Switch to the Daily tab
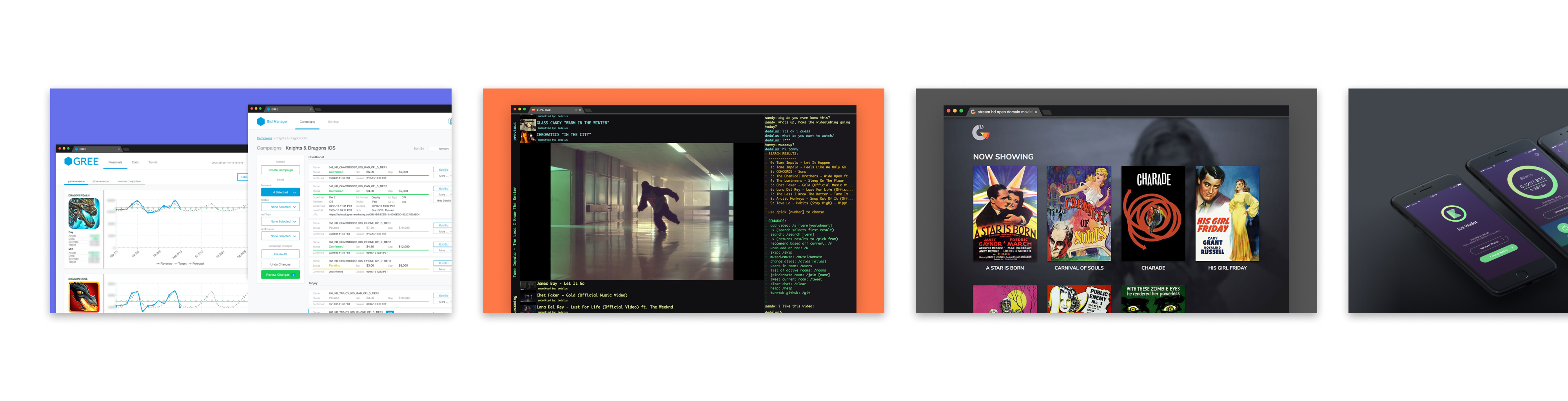Image resolution: width=1568 pixels, height=401 pixels. pyautogui.click(x=135, y=163)
